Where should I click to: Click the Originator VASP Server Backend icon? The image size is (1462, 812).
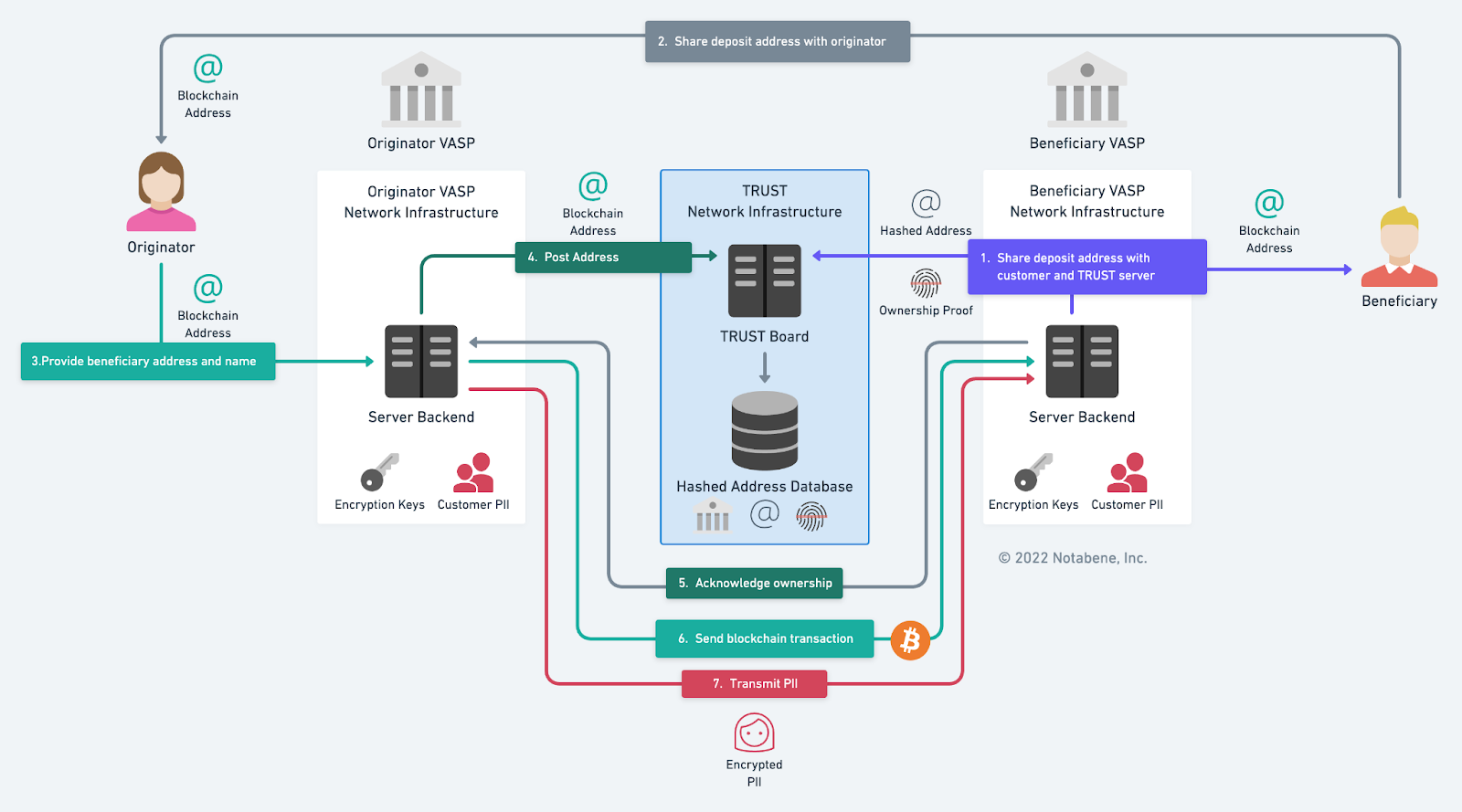(x=421, y=362)
